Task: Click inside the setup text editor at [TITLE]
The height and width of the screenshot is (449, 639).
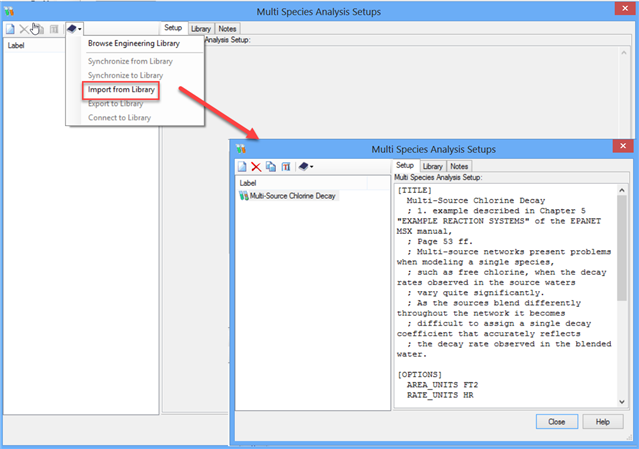Action: (x=414, y=190)
